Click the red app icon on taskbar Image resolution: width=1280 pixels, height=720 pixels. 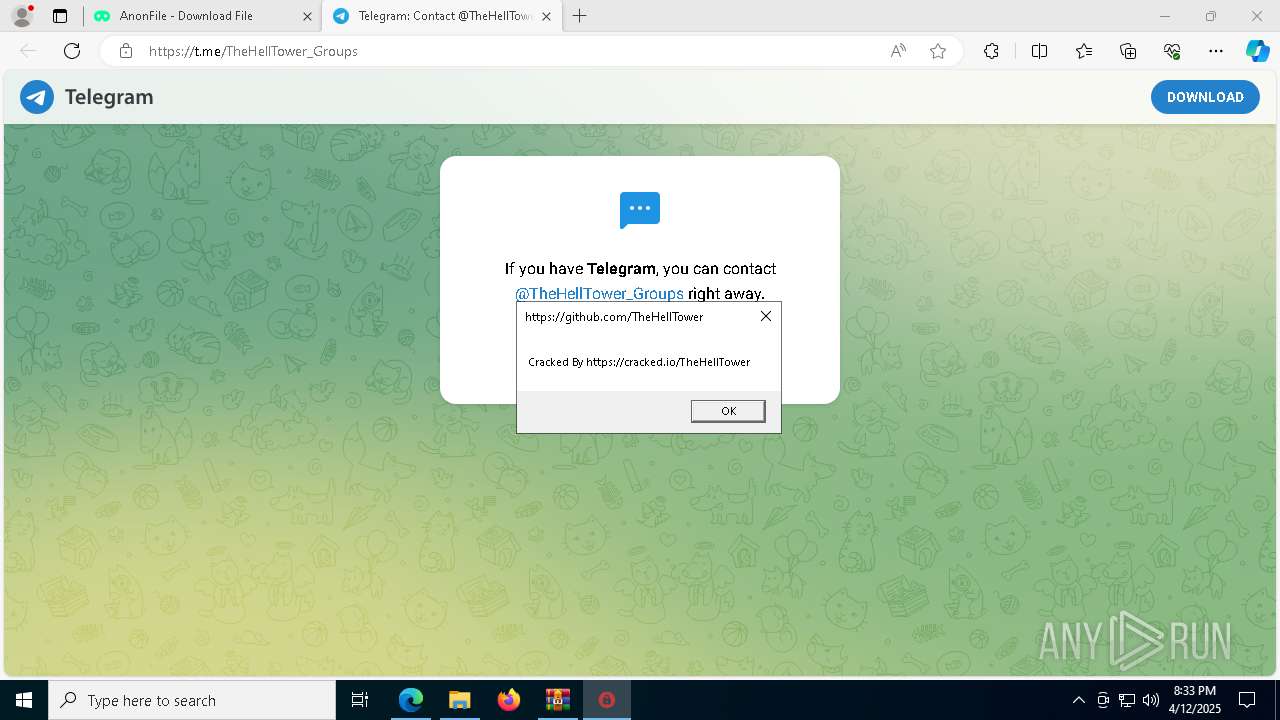(x=606, y=700)
